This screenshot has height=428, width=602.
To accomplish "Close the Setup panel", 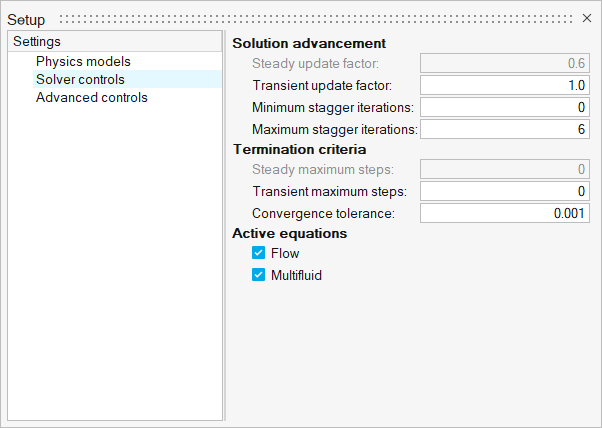I will coord(587,18).
